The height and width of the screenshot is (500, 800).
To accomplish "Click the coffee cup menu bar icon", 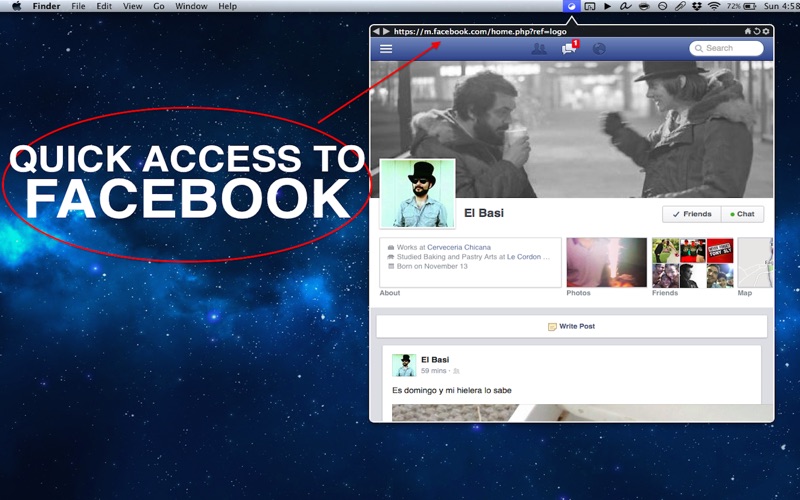I will [x=644, y=6].
